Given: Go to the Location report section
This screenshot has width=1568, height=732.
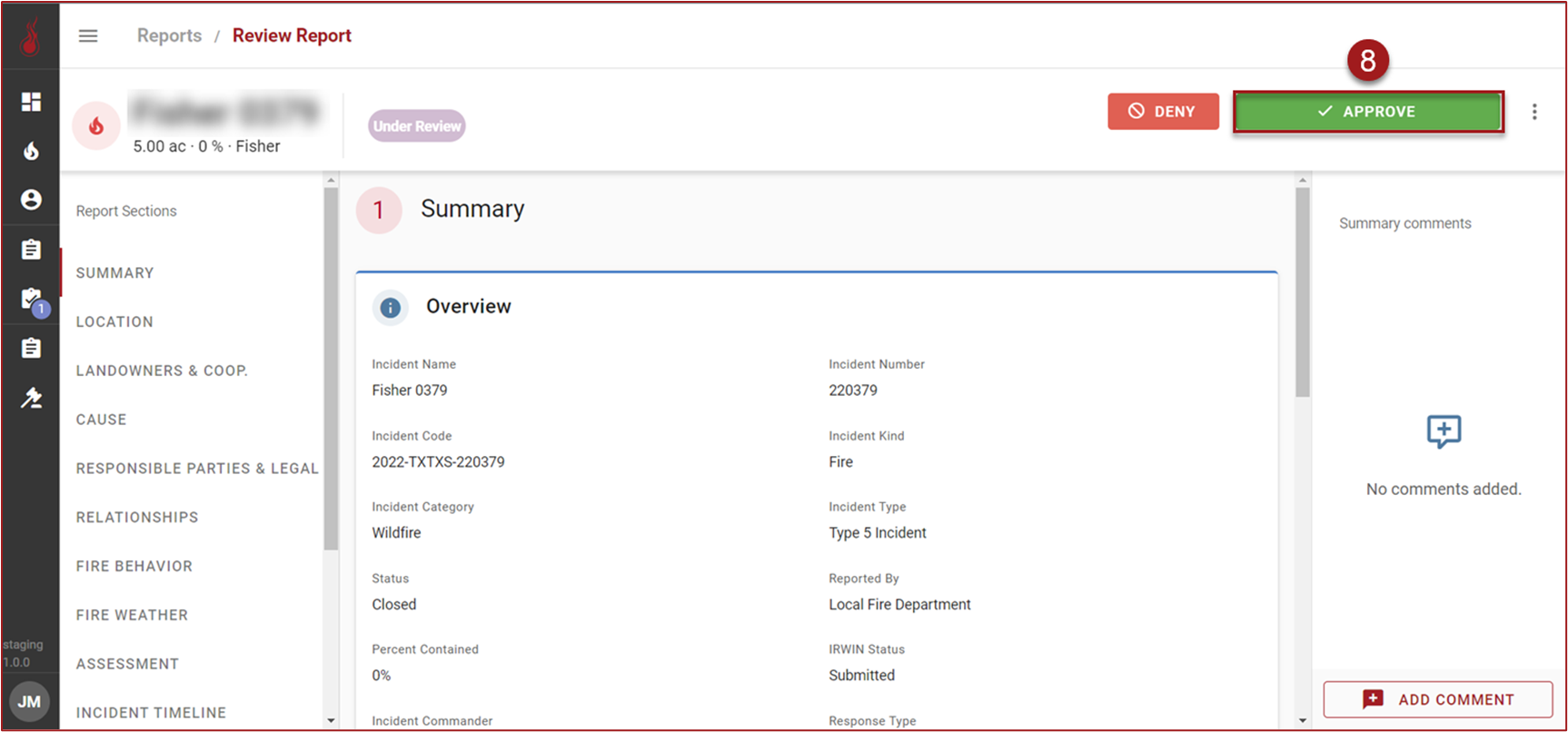Looking at the screenshot, I should point(114,321).
